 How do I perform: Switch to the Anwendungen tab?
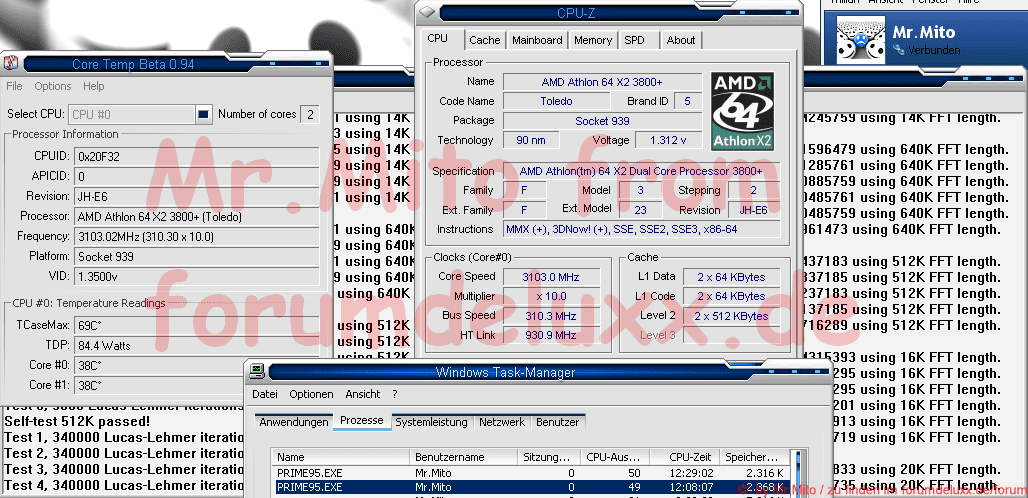[294, 422]
